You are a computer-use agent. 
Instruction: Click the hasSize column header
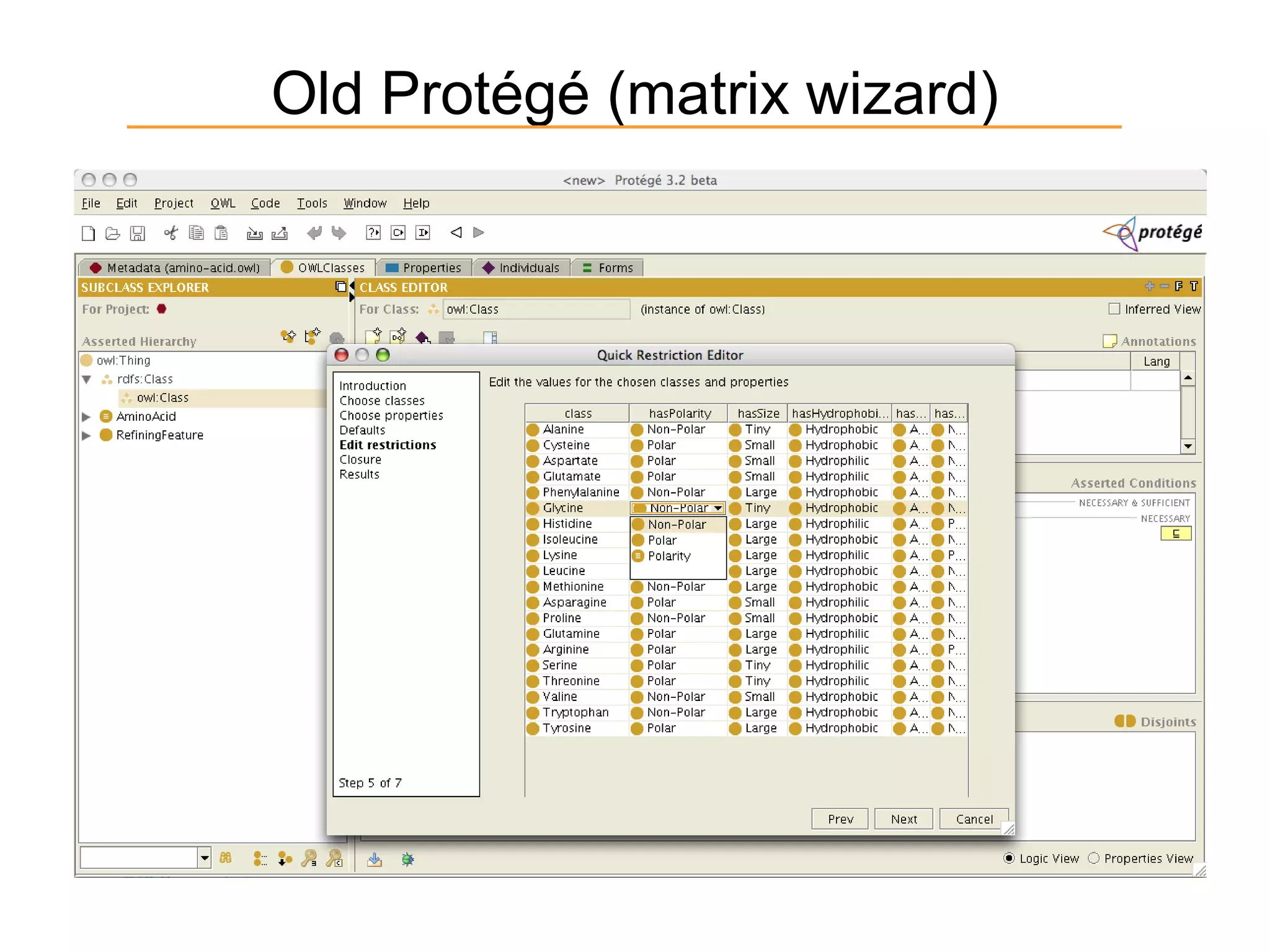click(x=758, y=413)
